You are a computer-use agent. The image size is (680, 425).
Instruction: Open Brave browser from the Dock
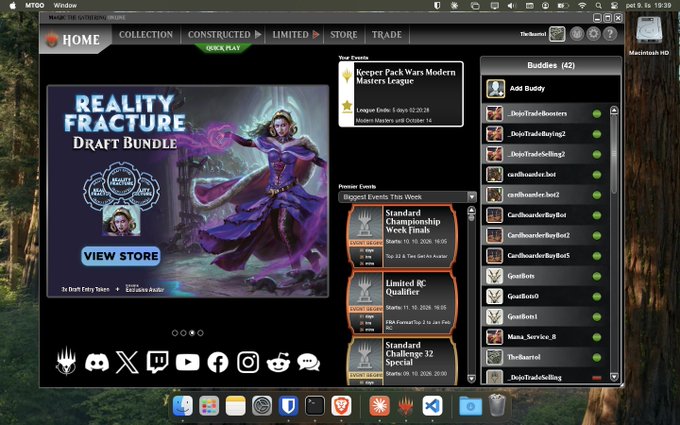341,406
